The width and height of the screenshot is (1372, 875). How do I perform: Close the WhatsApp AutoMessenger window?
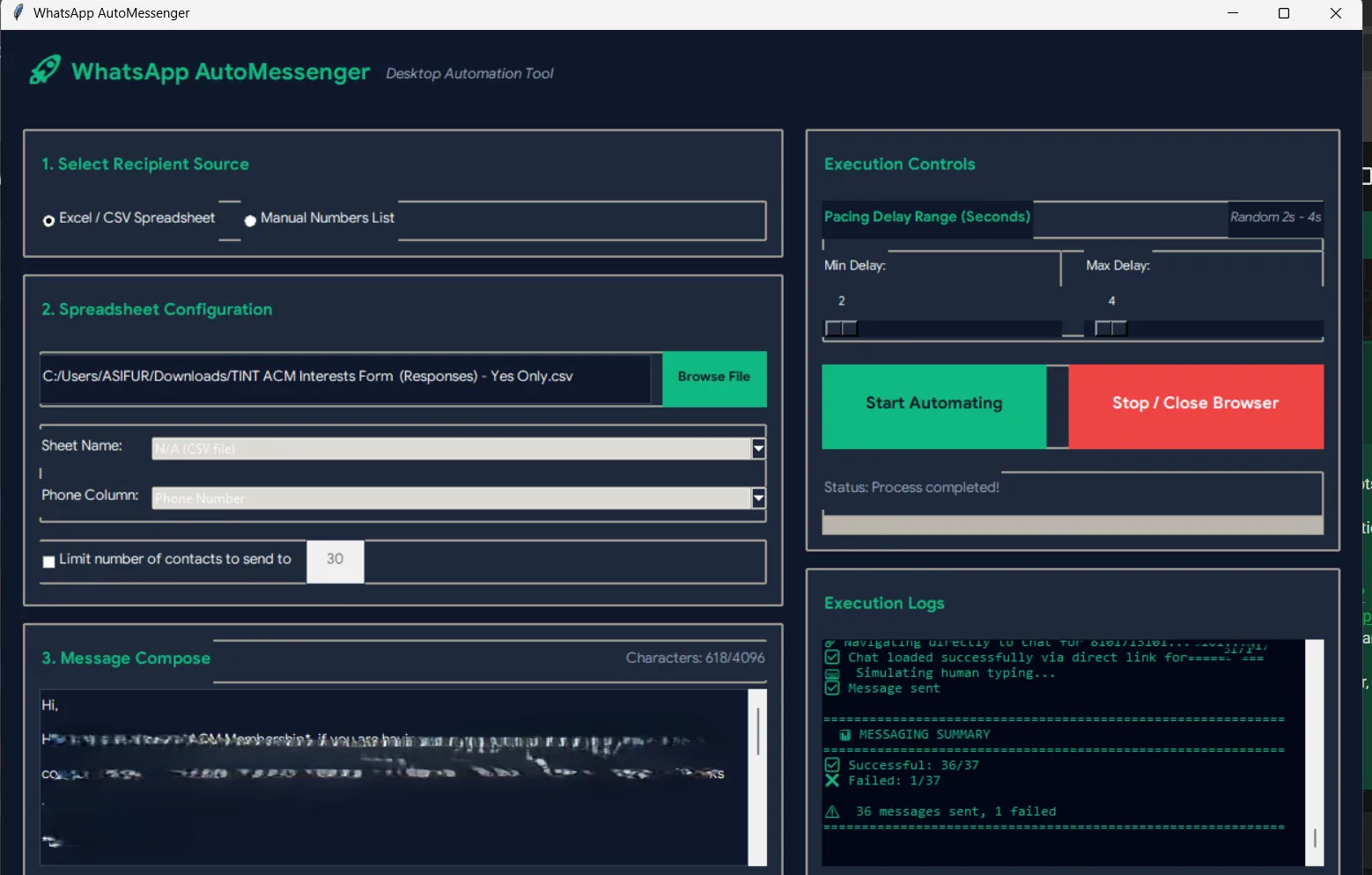click(x=1336, y=13)
